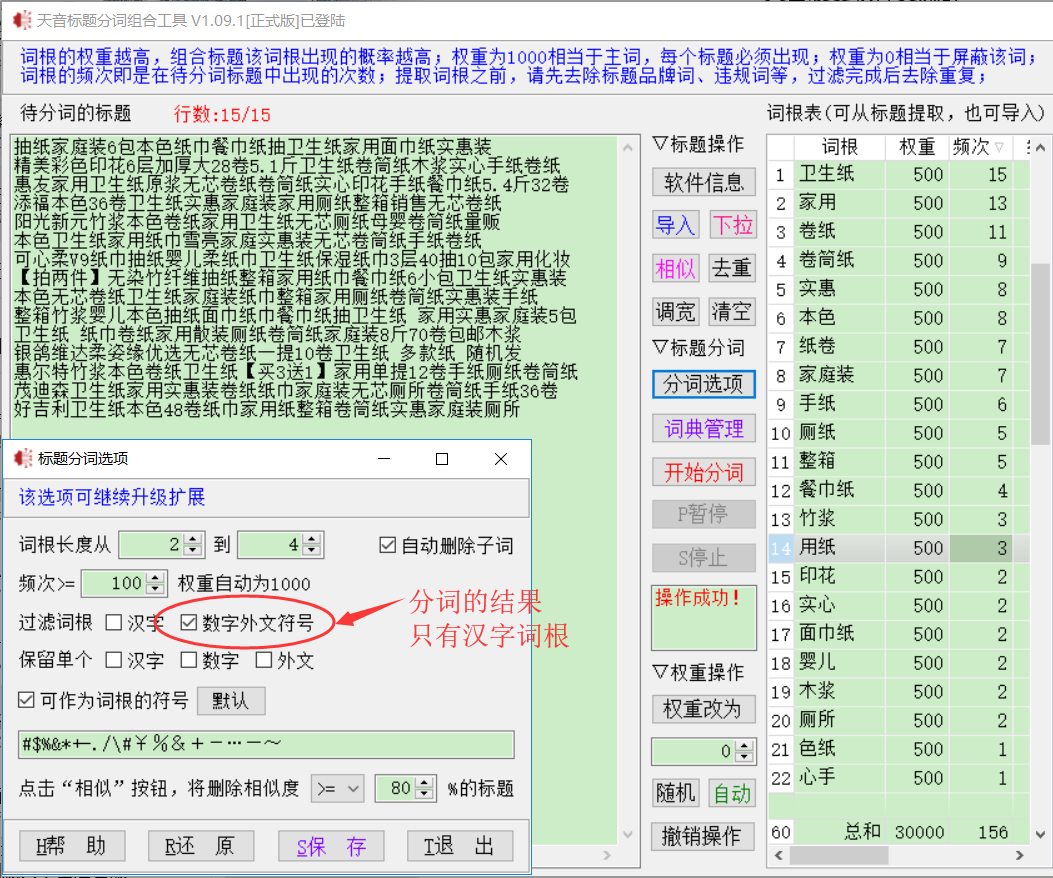Screen dimensions: 1053x878
Task: Click the dialog icon beside 标题分词选项
Action: click(x=23, y=459)
